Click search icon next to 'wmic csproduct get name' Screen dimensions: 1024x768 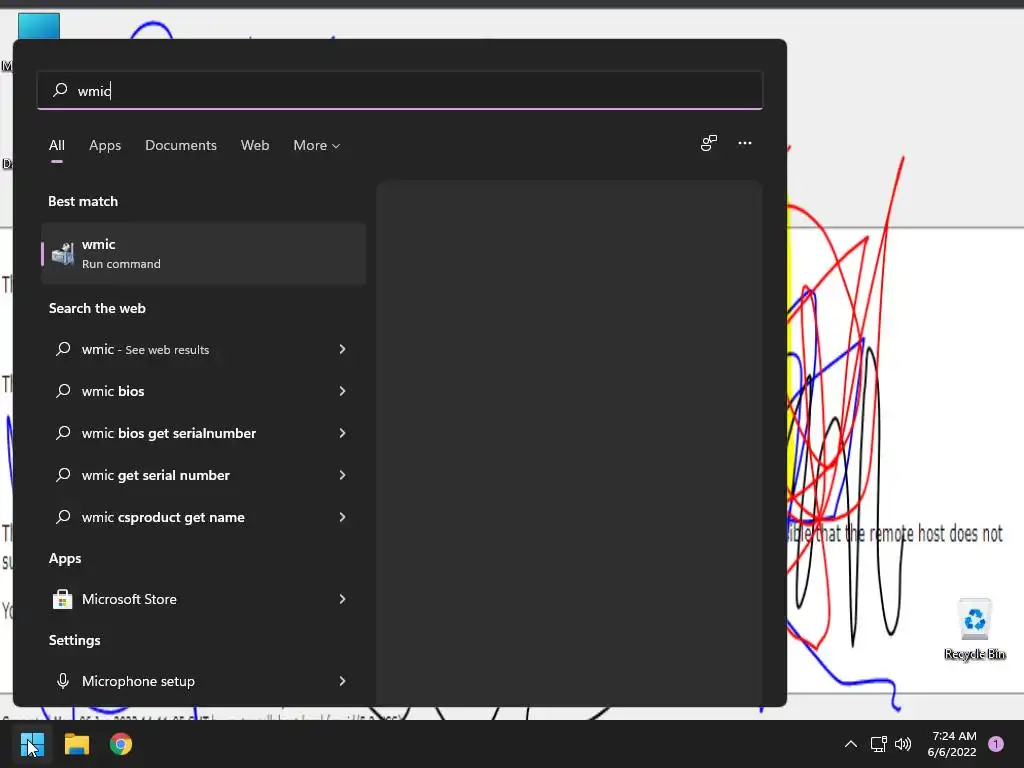[63, 517]
